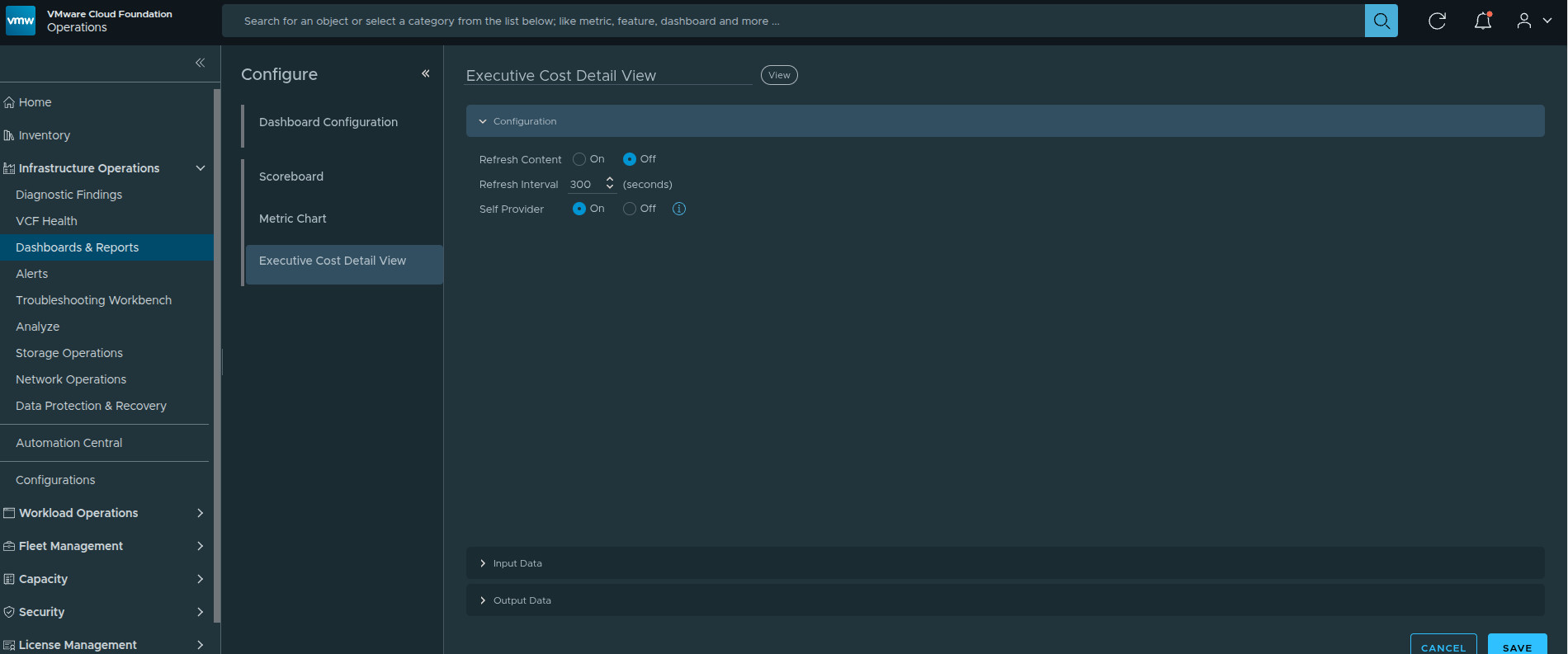
Task: Expand the Input Data section
Action: 1005,563
